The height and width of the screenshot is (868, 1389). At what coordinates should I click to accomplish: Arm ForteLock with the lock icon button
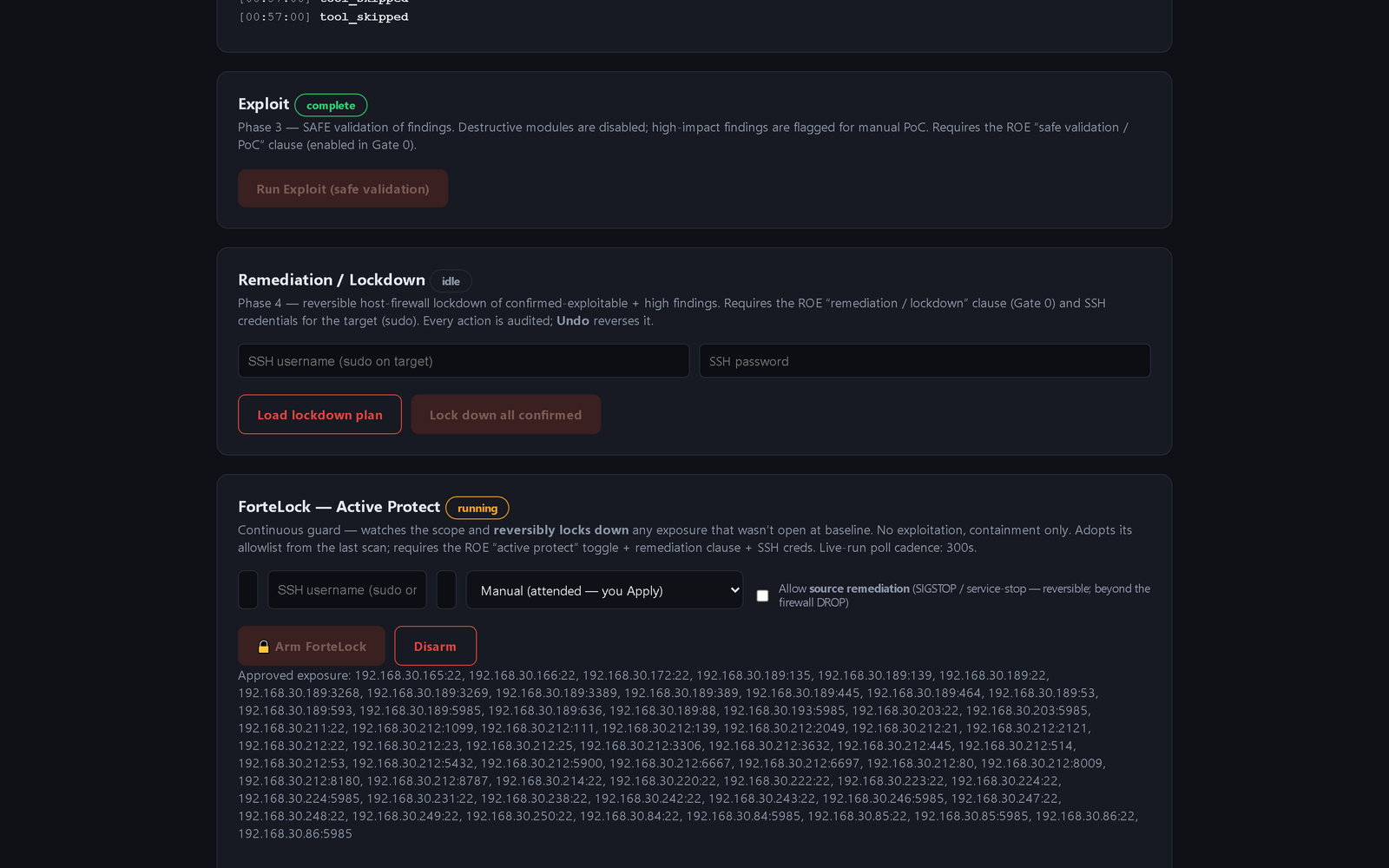(x=312, y=646)
